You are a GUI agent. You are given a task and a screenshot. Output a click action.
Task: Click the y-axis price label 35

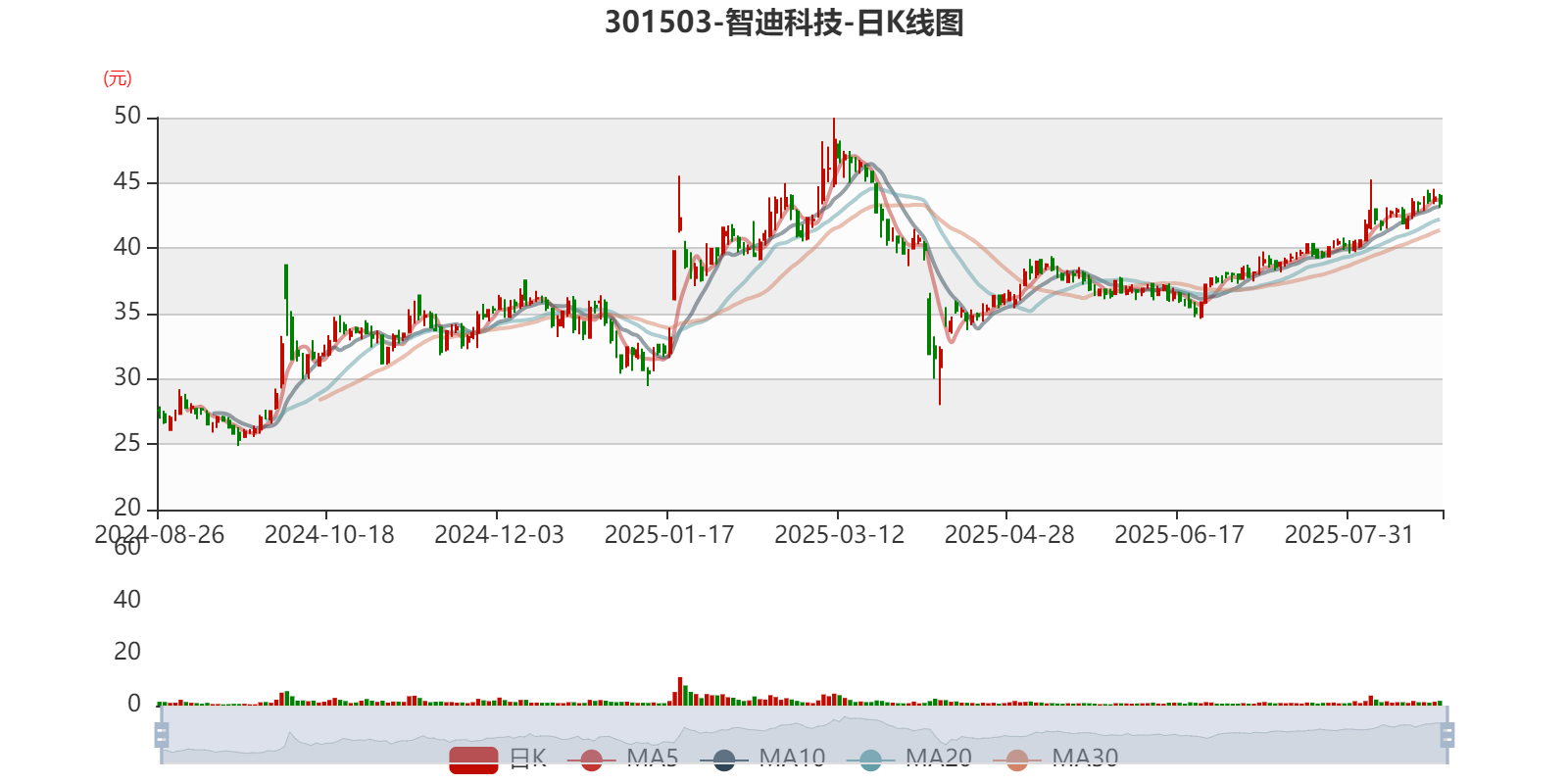pos(127,313)
